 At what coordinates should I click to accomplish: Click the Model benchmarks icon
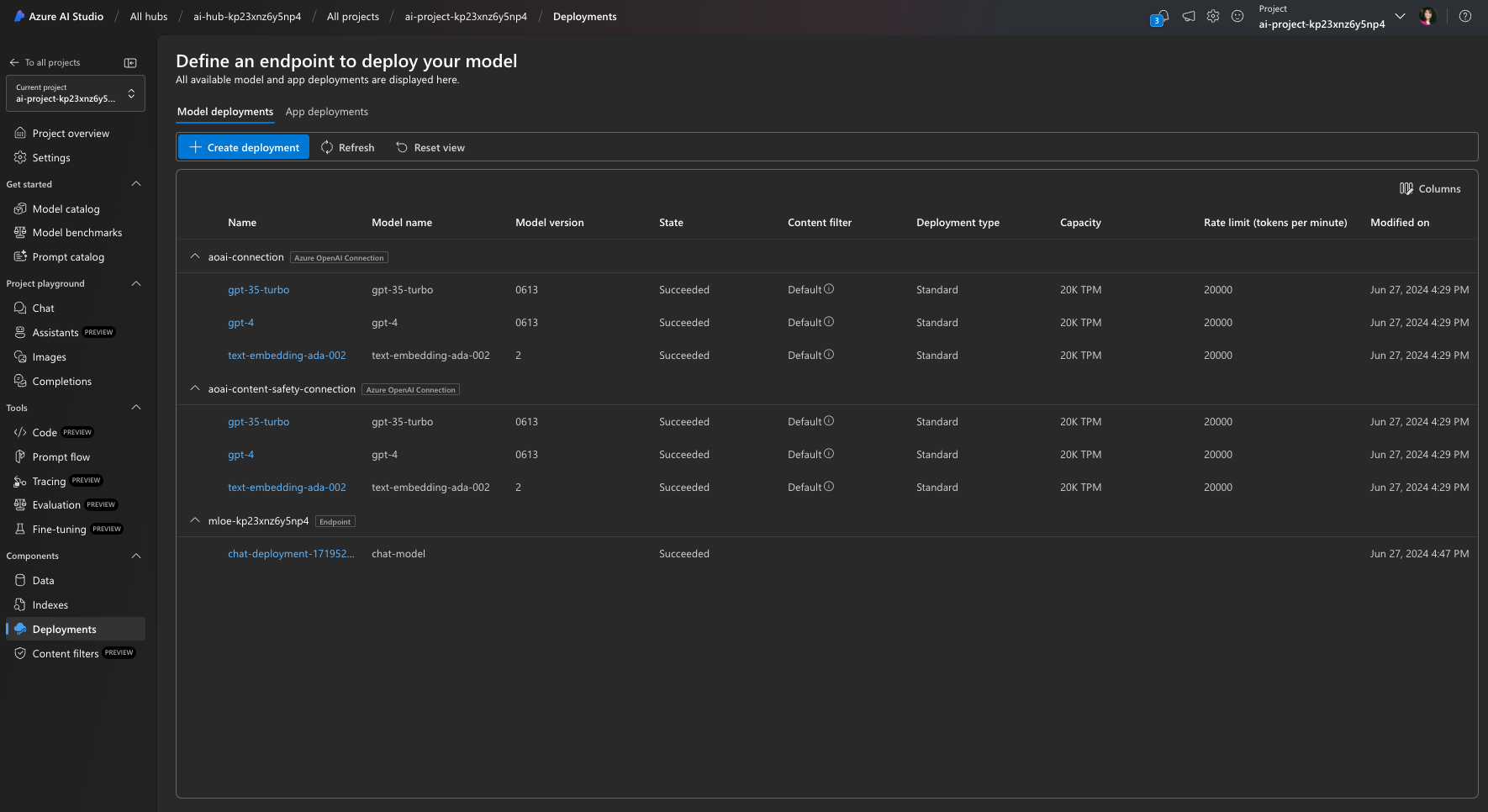(x=20, y=232)
